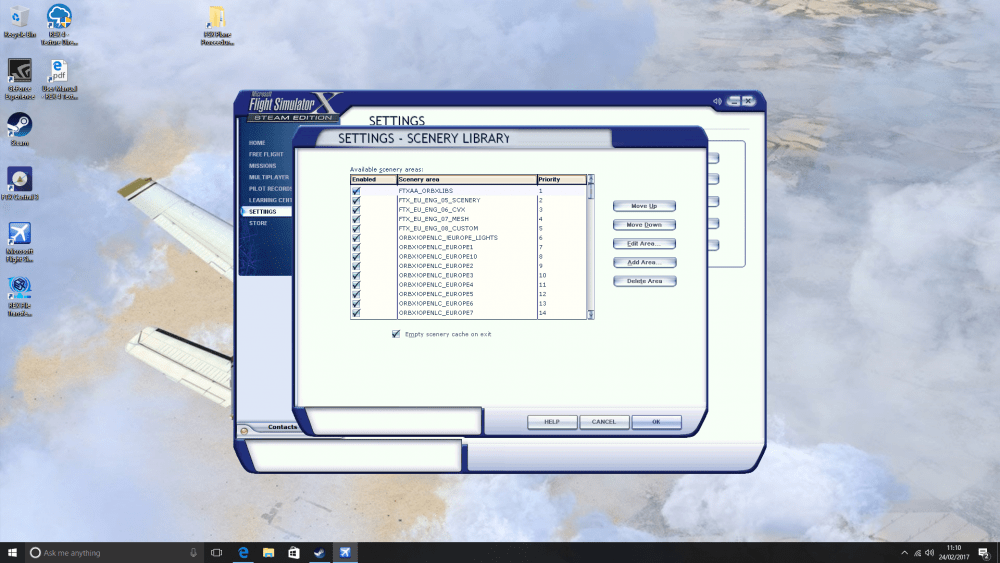
Task: Open Microsoft Edge from the taskbar
Action: (243, 553)
